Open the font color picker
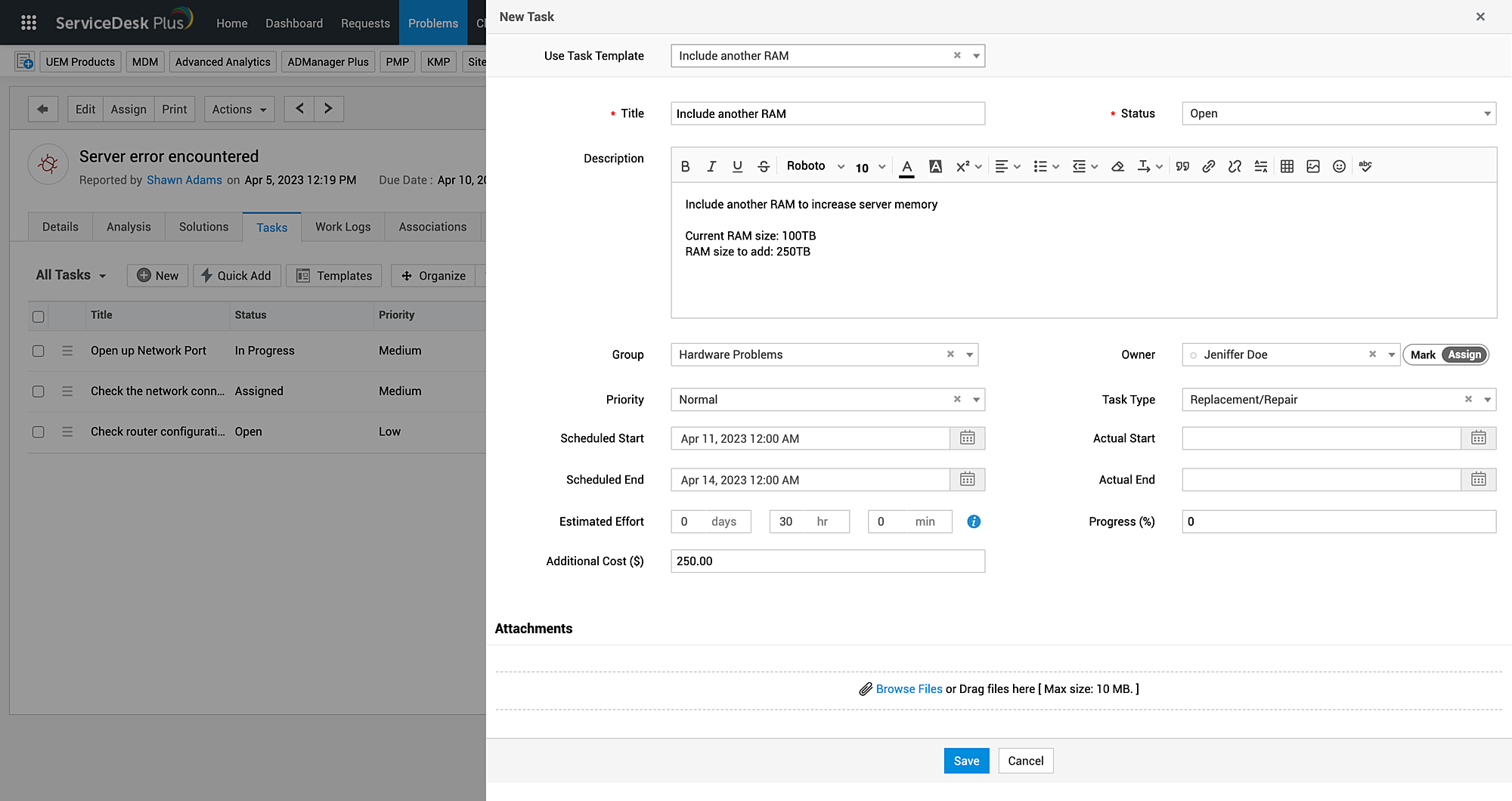This screenshot has height=801, width=1512. 906,166
